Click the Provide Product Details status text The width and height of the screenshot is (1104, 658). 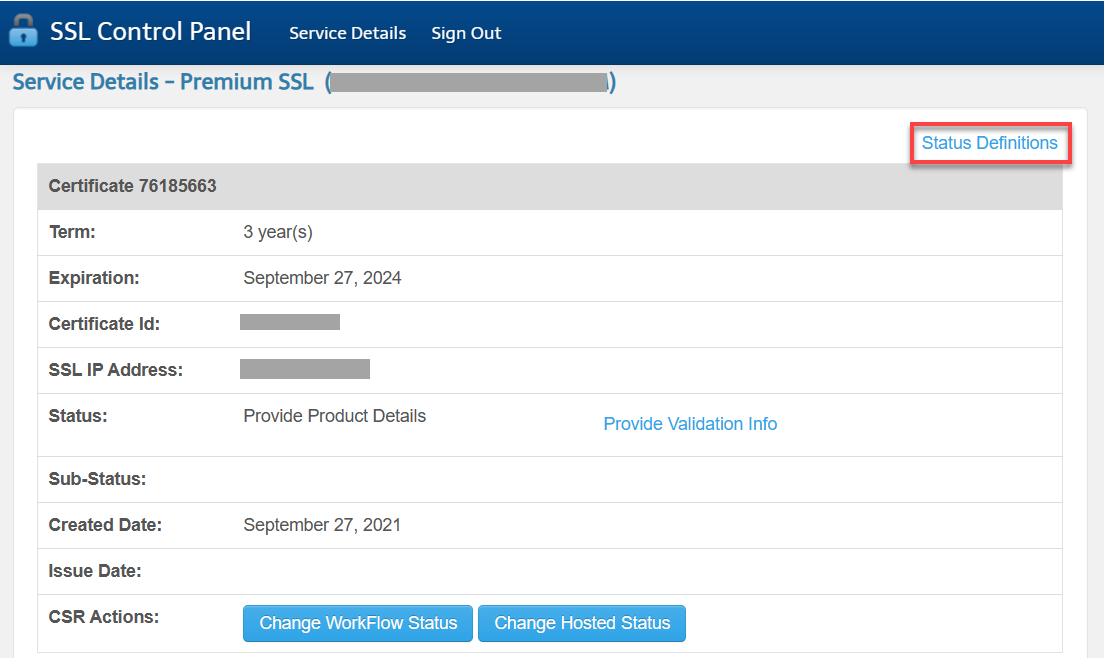pyautogui.click(x=334, y=416)
